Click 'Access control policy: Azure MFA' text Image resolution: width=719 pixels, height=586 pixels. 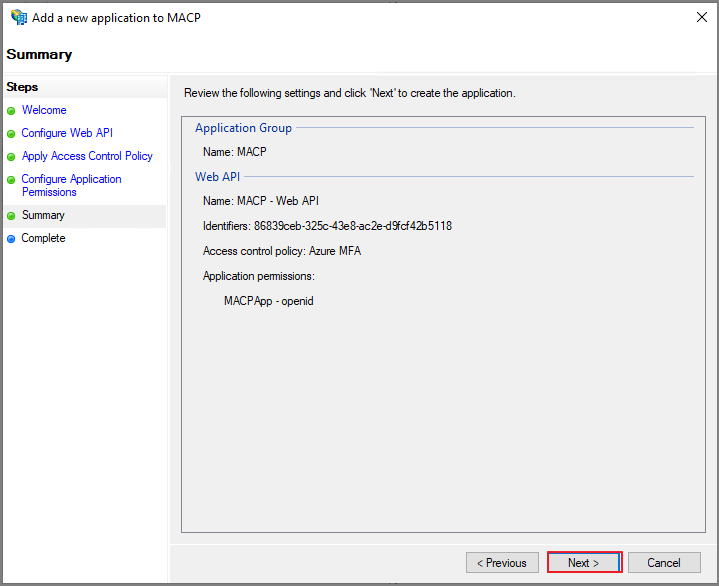pos(282,251)
